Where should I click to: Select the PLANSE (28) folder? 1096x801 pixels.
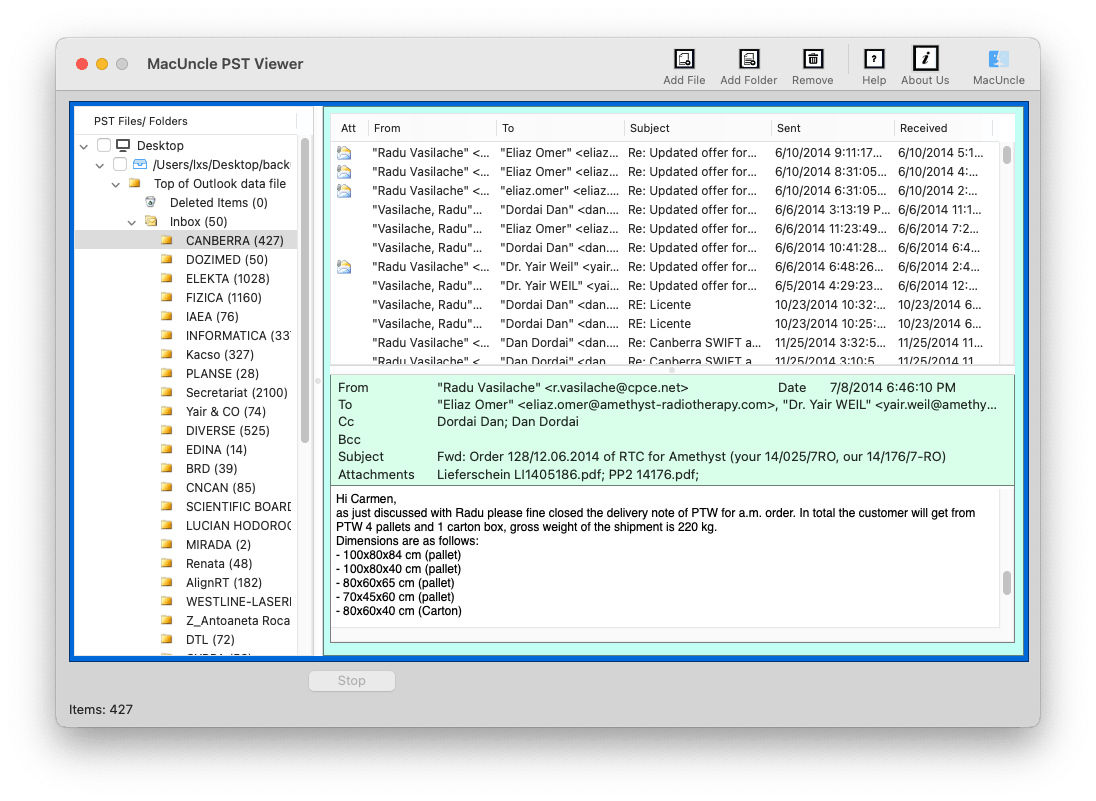[222, 373]
